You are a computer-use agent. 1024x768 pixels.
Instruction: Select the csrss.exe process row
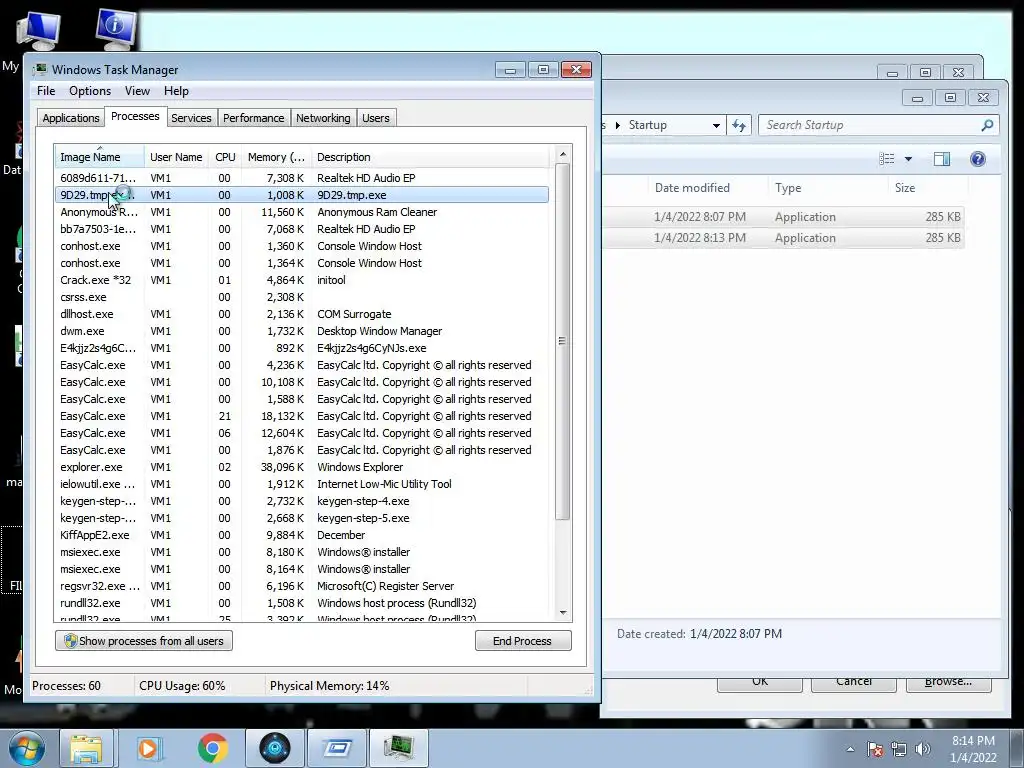point(301,297)
